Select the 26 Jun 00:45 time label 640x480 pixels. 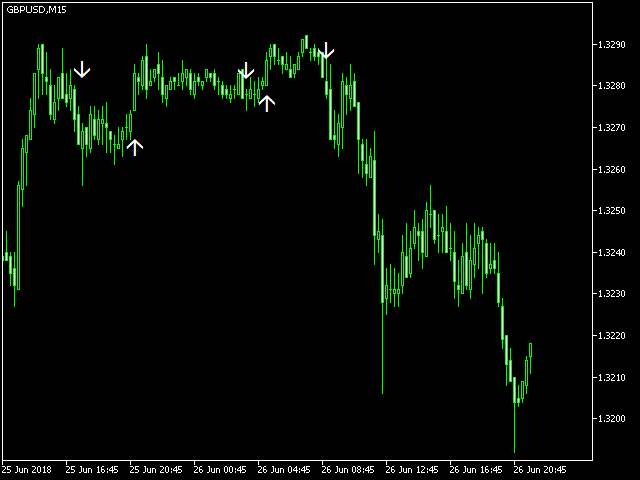click(220, 470)
